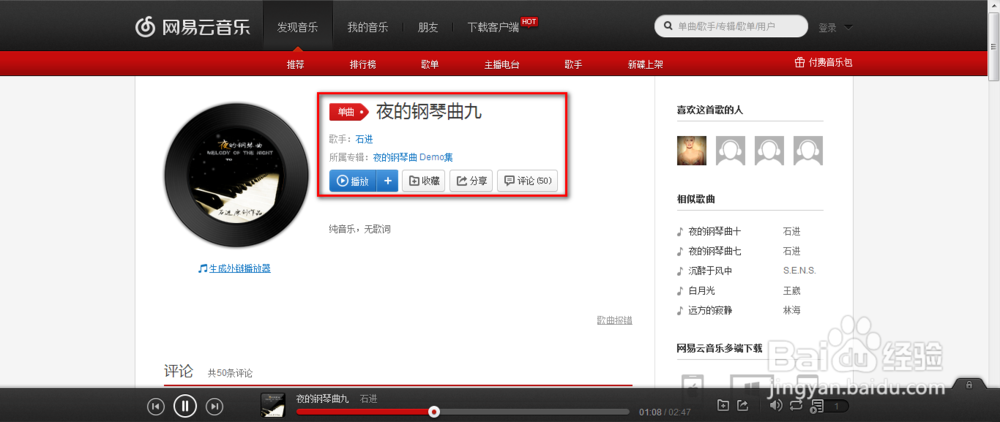The height and width of the screenshot is (422, 1000).
Task: Add current song to collection from player bar
Action: coord(723,405)
